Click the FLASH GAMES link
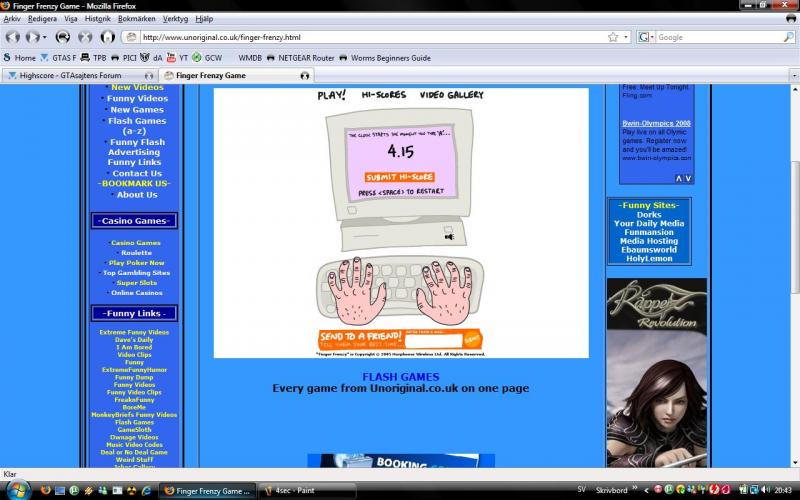800x500 pixels. 400,377
